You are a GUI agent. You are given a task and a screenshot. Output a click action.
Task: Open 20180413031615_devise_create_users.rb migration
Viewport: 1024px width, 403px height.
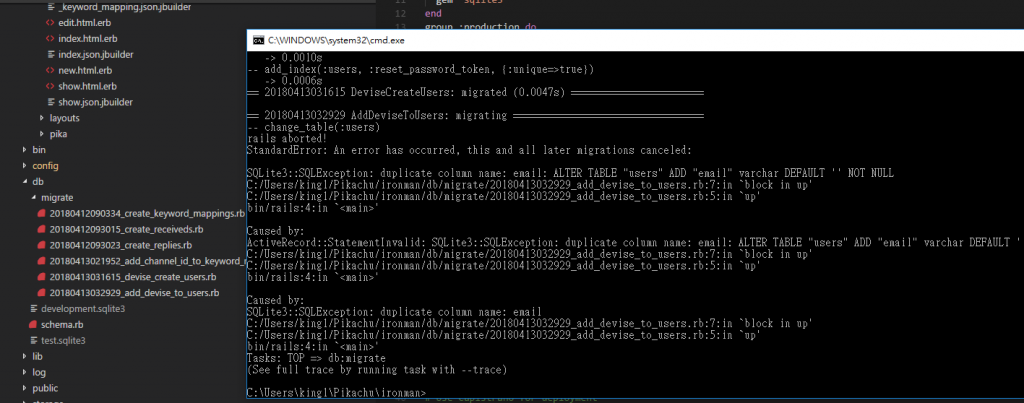click(133, 277)
